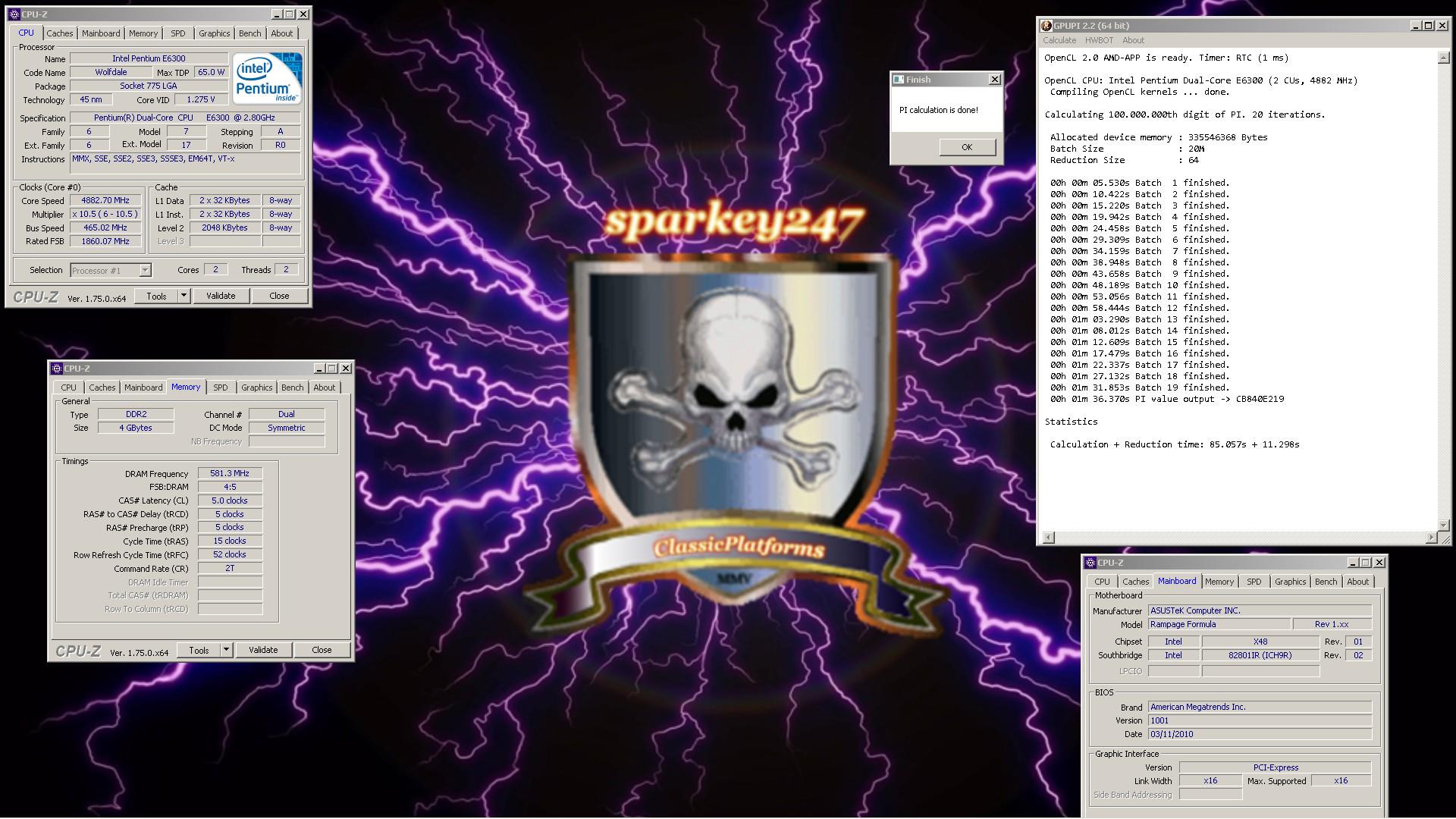Viewport: 1456px width, 819px height.
Task: Click the CPU-Z title icon in Memory window
Action: [x=56, y=369]
